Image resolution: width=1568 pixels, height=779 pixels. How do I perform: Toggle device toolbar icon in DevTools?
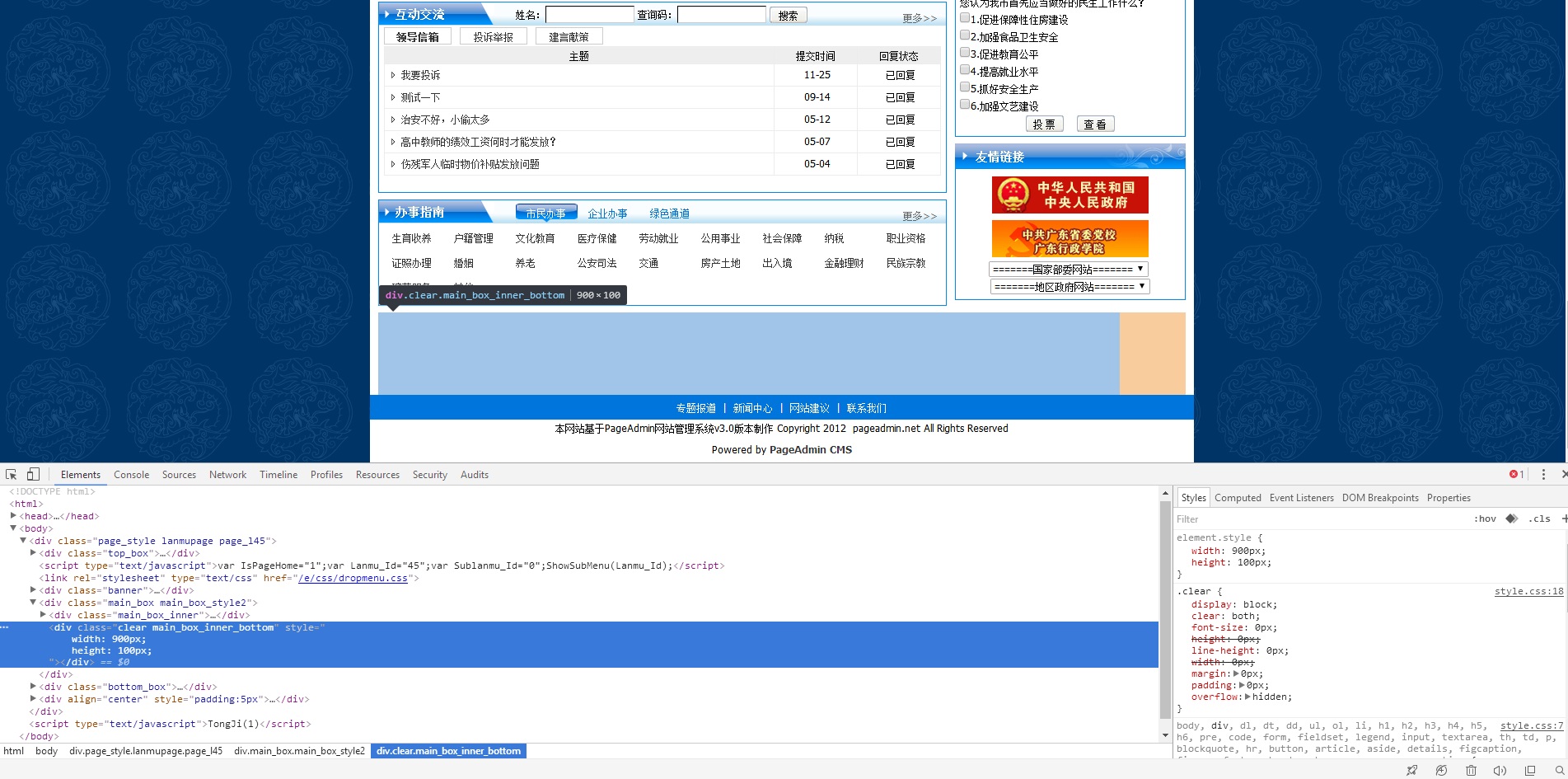(33, 474)
